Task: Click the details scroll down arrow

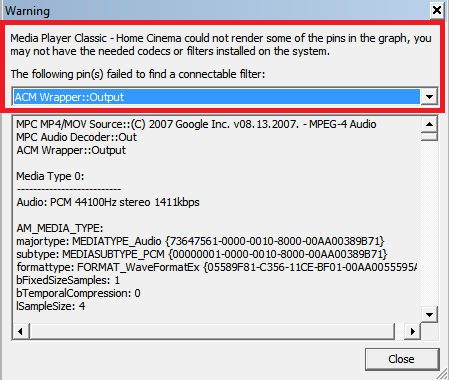Action: click(x=429, y=314)
